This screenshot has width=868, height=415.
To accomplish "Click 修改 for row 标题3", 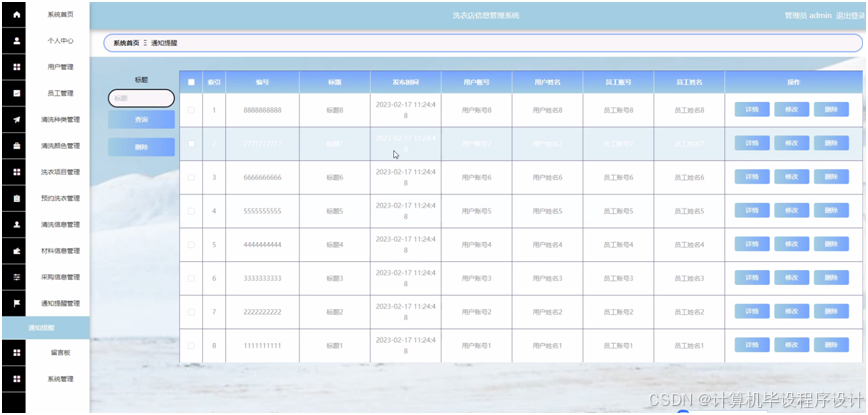I will tap(792, 278).
